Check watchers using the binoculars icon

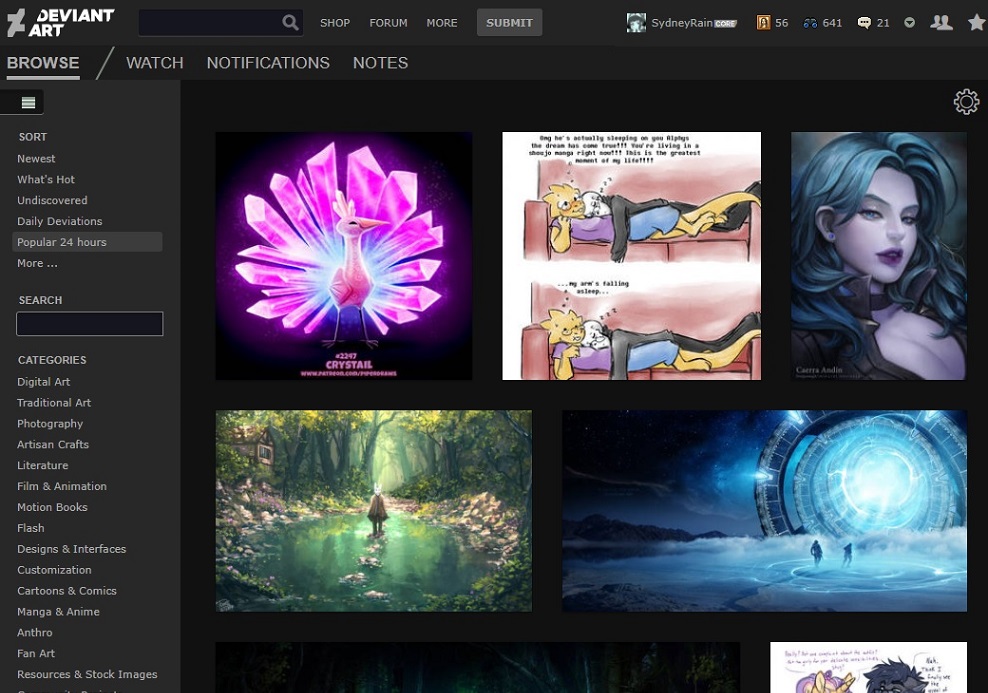pyautogui.click(x=810, y=21)
